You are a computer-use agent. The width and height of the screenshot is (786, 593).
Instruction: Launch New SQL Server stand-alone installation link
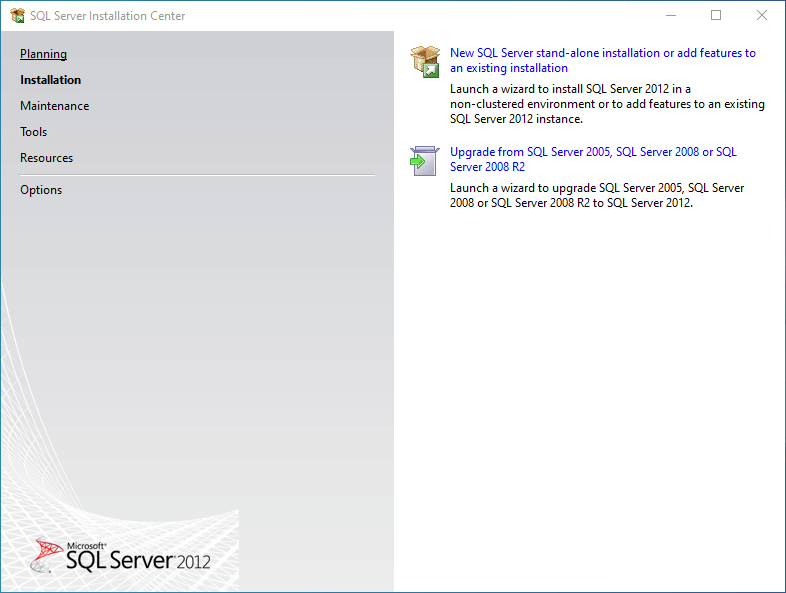tap(603, 60)
